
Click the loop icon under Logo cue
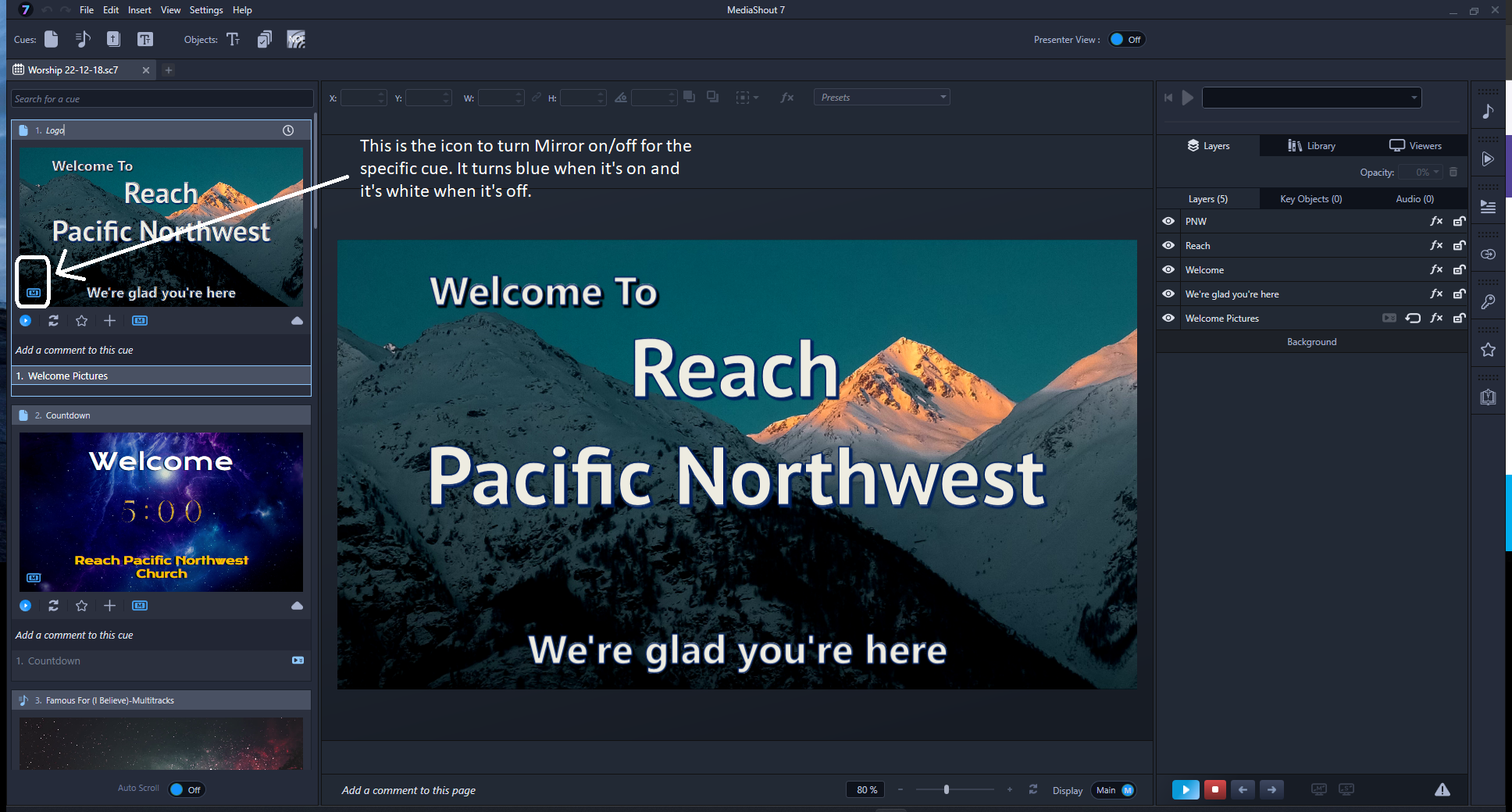point(53,321)
